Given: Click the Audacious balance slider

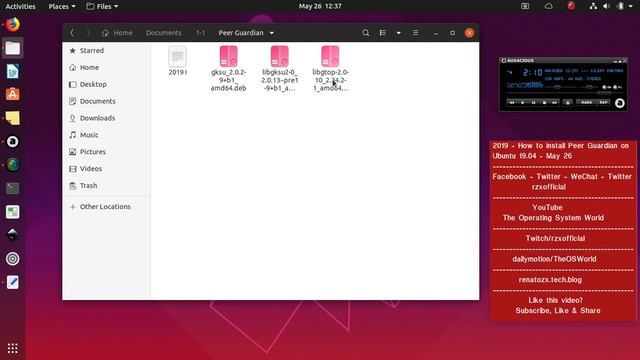Looking at the screenshot, I should click(x=589, y=87).
